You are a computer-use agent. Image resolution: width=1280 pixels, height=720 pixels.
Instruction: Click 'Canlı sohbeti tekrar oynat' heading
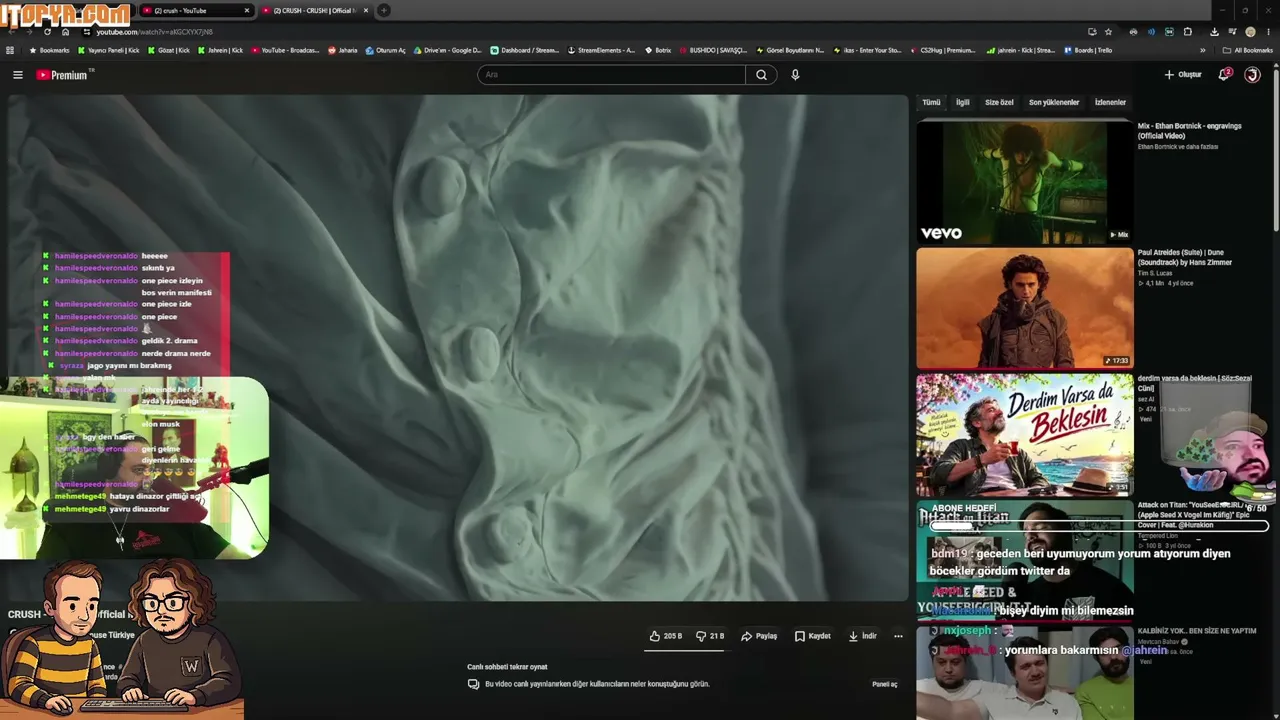pyautogui.click(x=507, y=667)
